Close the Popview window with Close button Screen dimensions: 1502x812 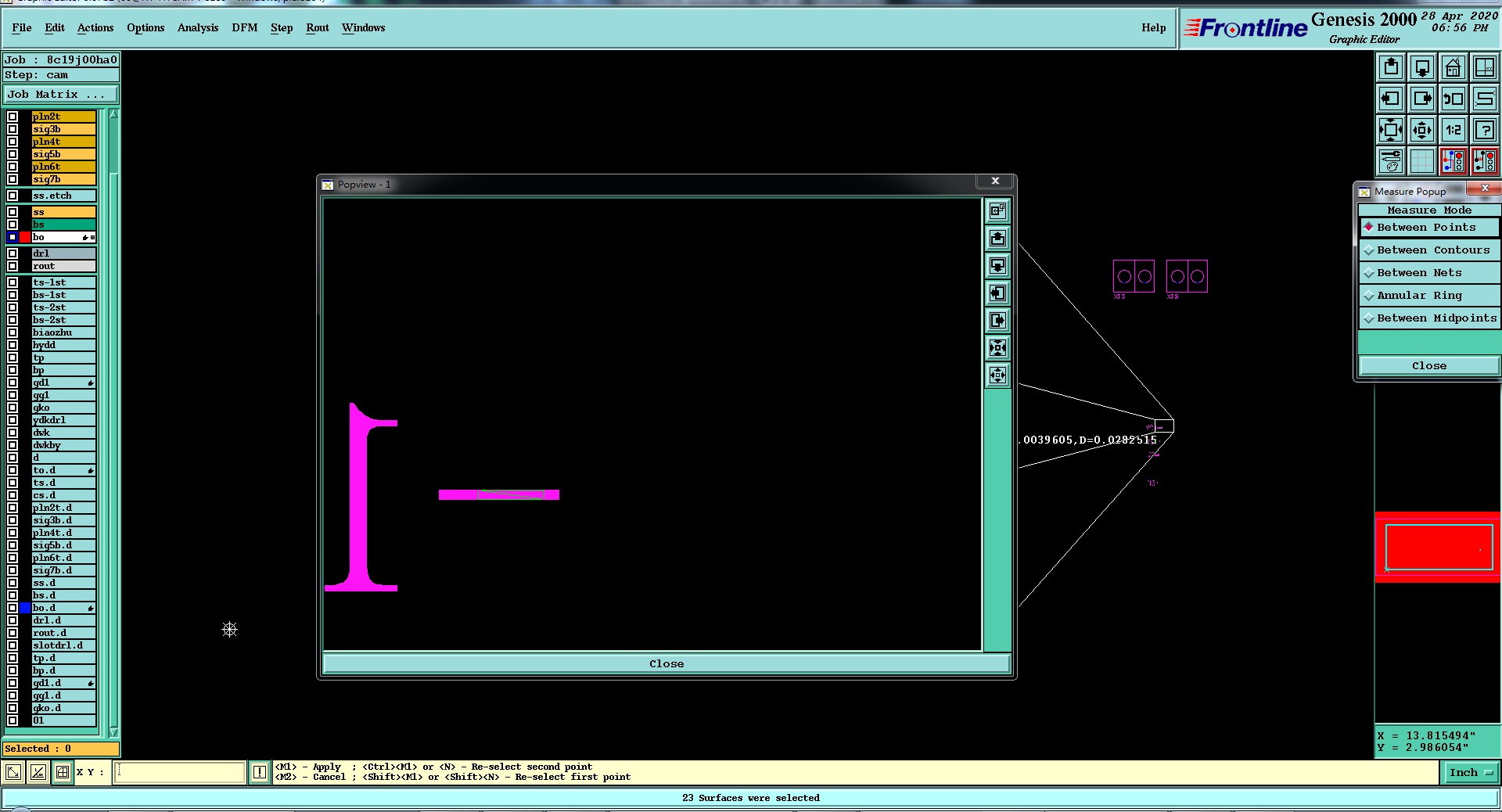[667, 663]
